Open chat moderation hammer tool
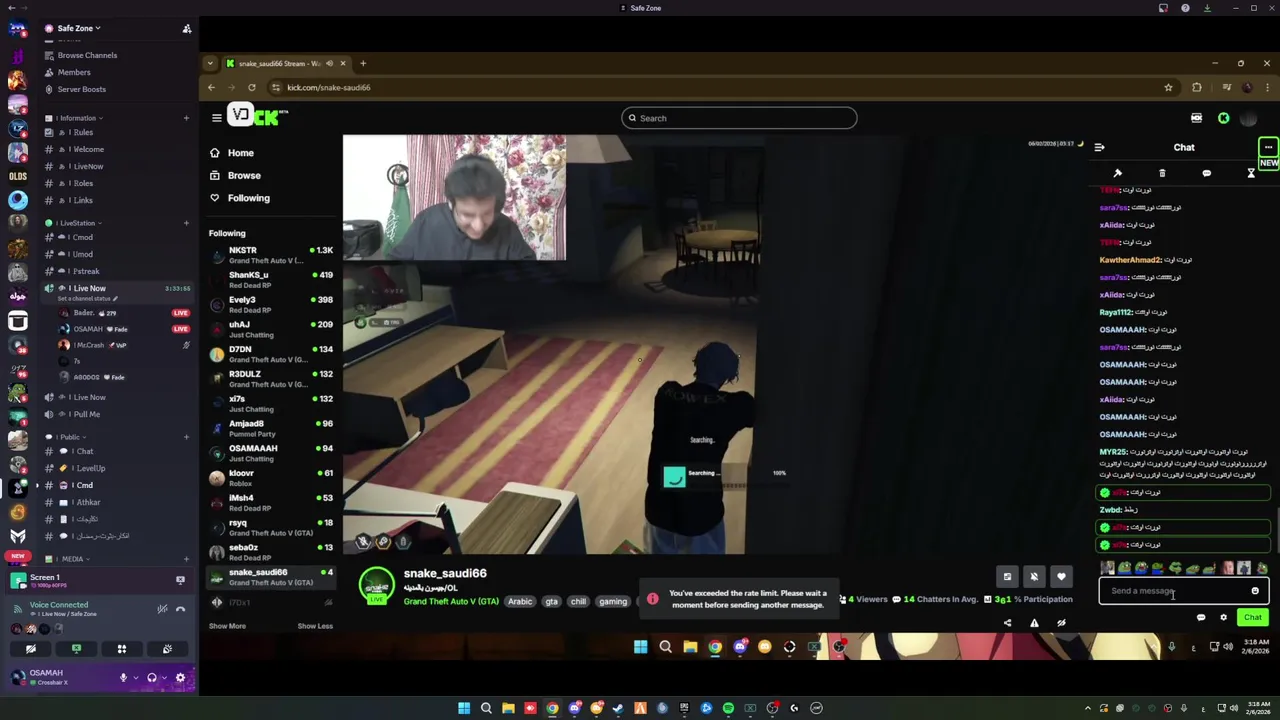Viewport: 1280px width, 720px height. (x=1117, y=173)
